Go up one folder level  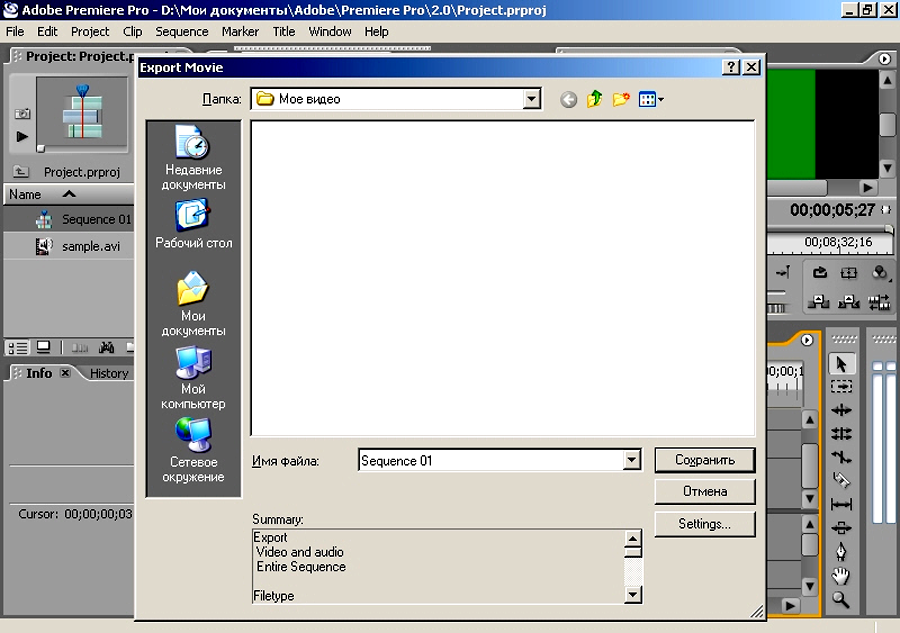595,99
